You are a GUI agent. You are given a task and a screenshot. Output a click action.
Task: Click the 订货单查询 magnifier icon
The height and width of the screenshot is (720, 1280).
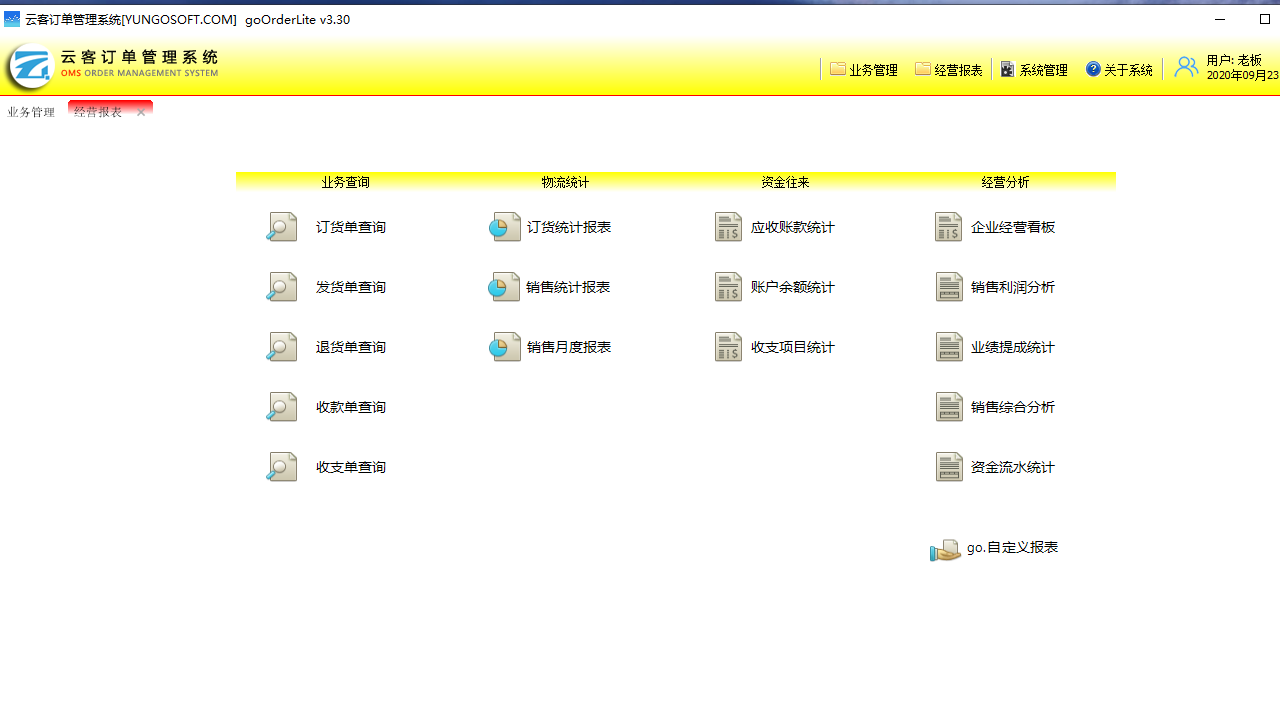click(x=282, y=227)
